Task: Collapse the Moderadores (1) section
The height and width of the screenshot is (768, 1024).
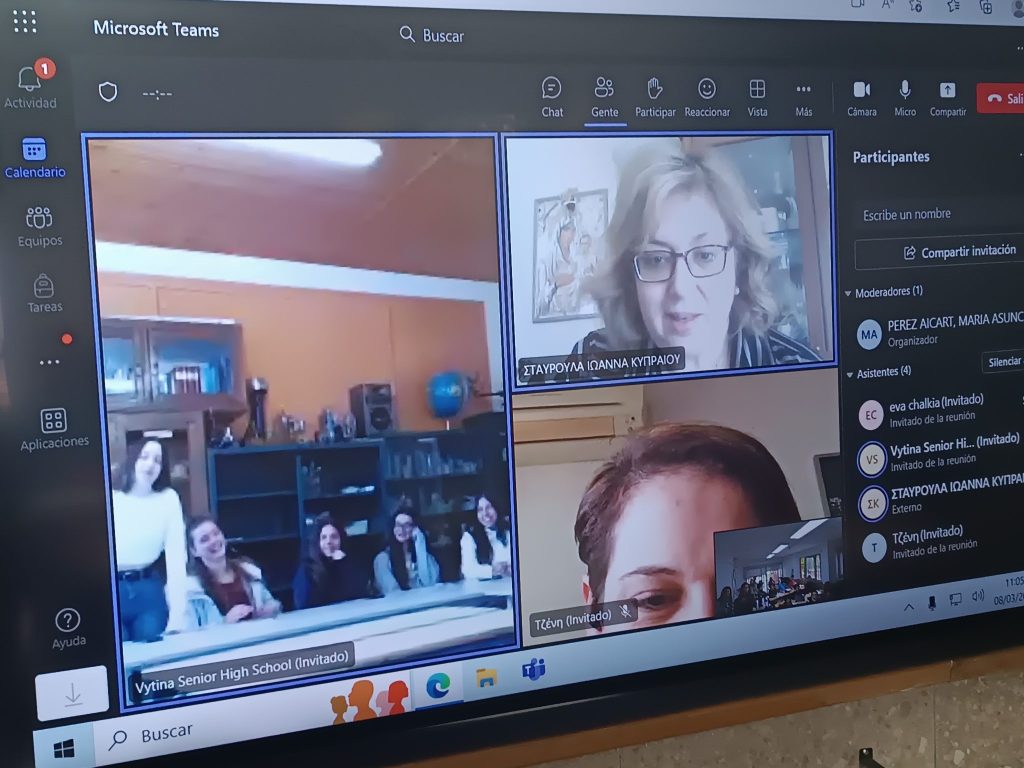Action: pyautogui.click(x=849, y=293)
